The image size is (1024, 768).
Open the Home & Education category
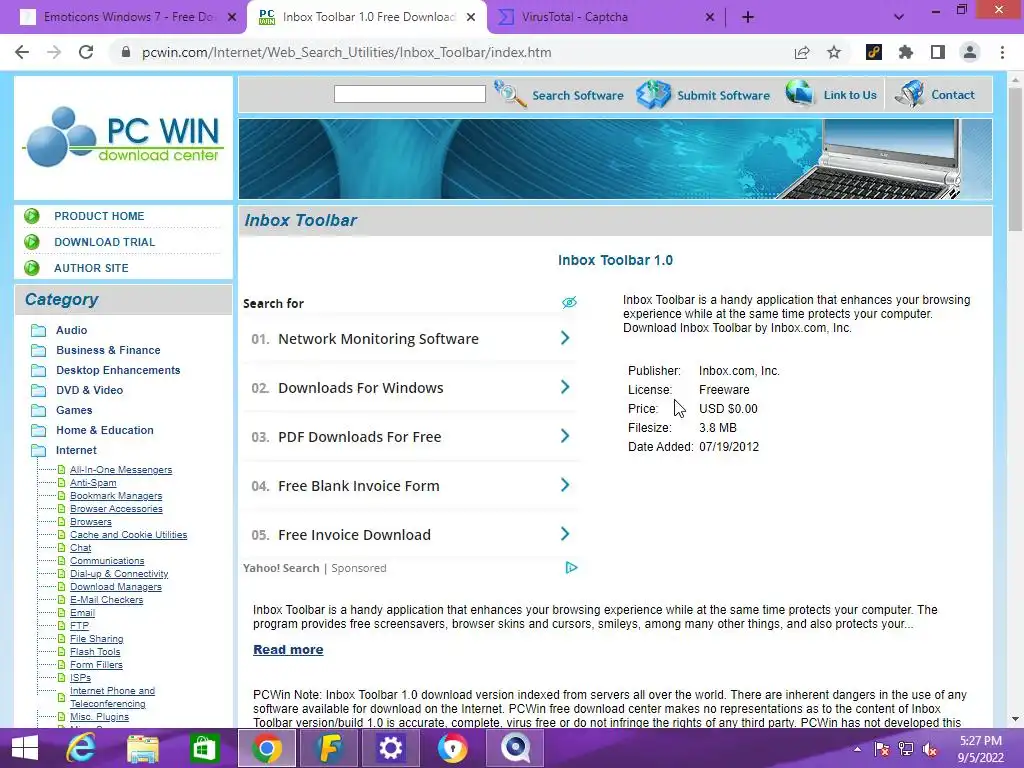pos(105,430)
